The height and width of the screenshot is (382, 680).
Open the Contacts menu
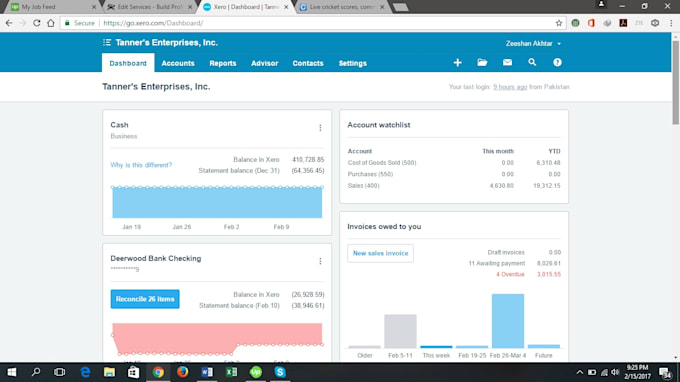(x=308, y=63)
